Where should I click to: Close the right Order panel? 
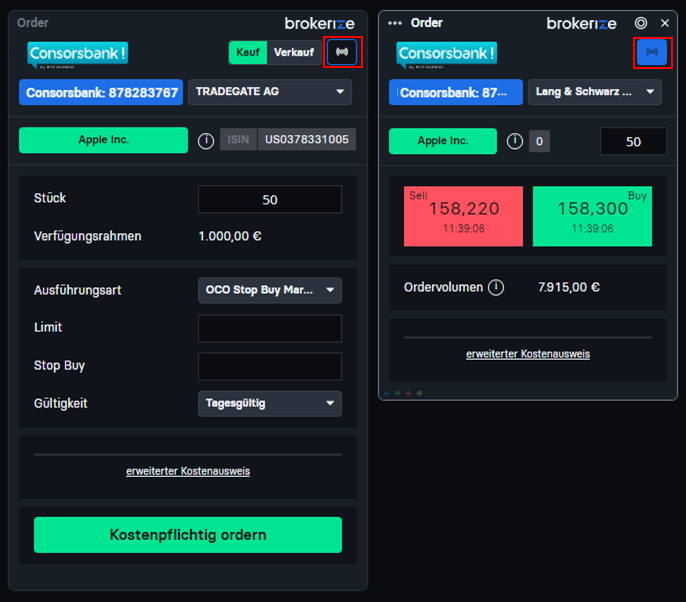(x=665, y=23)
